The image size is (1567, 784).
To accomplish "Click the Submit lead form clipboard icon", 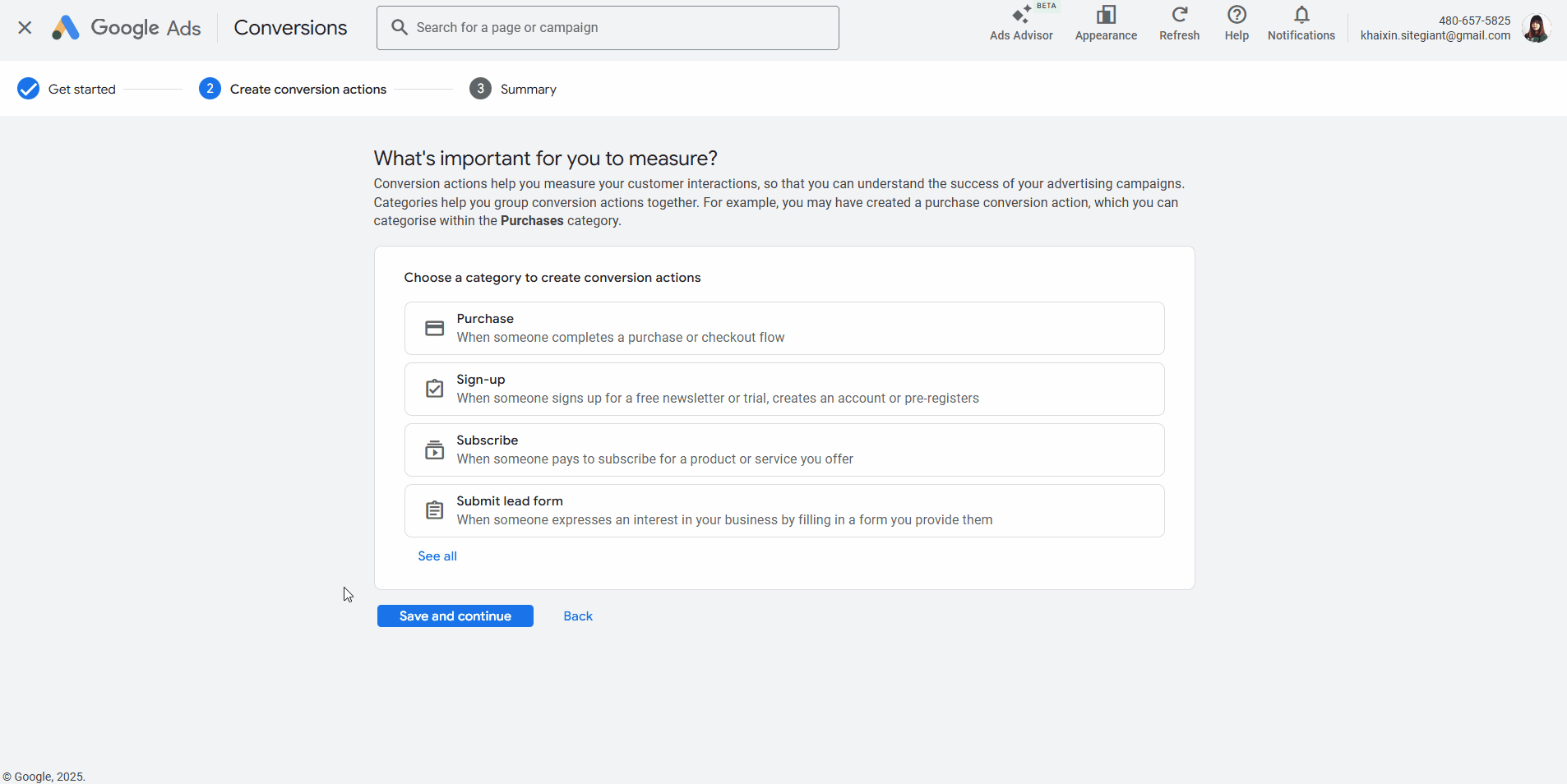I will [434, 511].
